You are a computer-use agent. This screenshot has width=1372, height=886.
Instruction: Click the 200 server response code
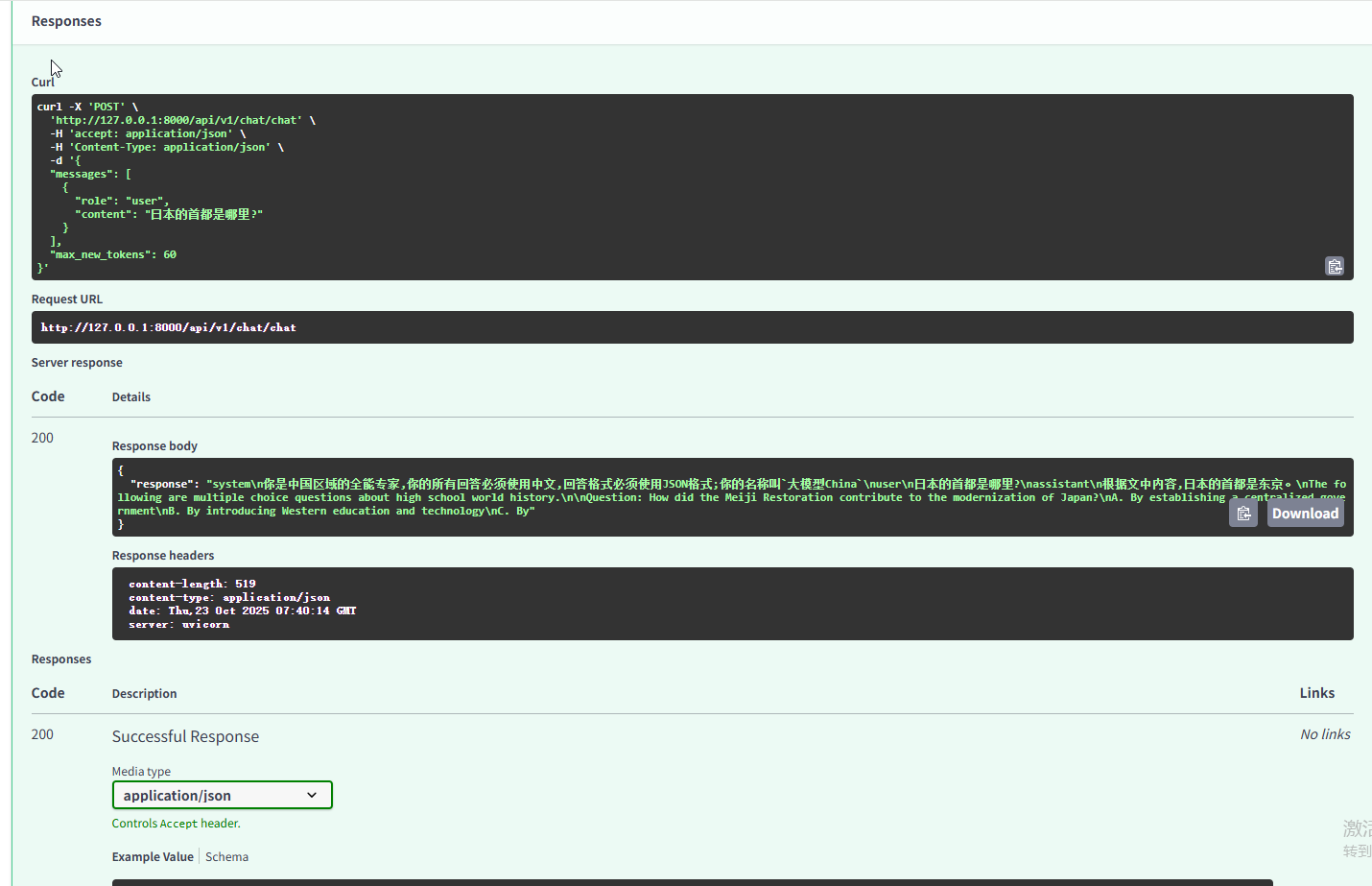coord(42,438)
